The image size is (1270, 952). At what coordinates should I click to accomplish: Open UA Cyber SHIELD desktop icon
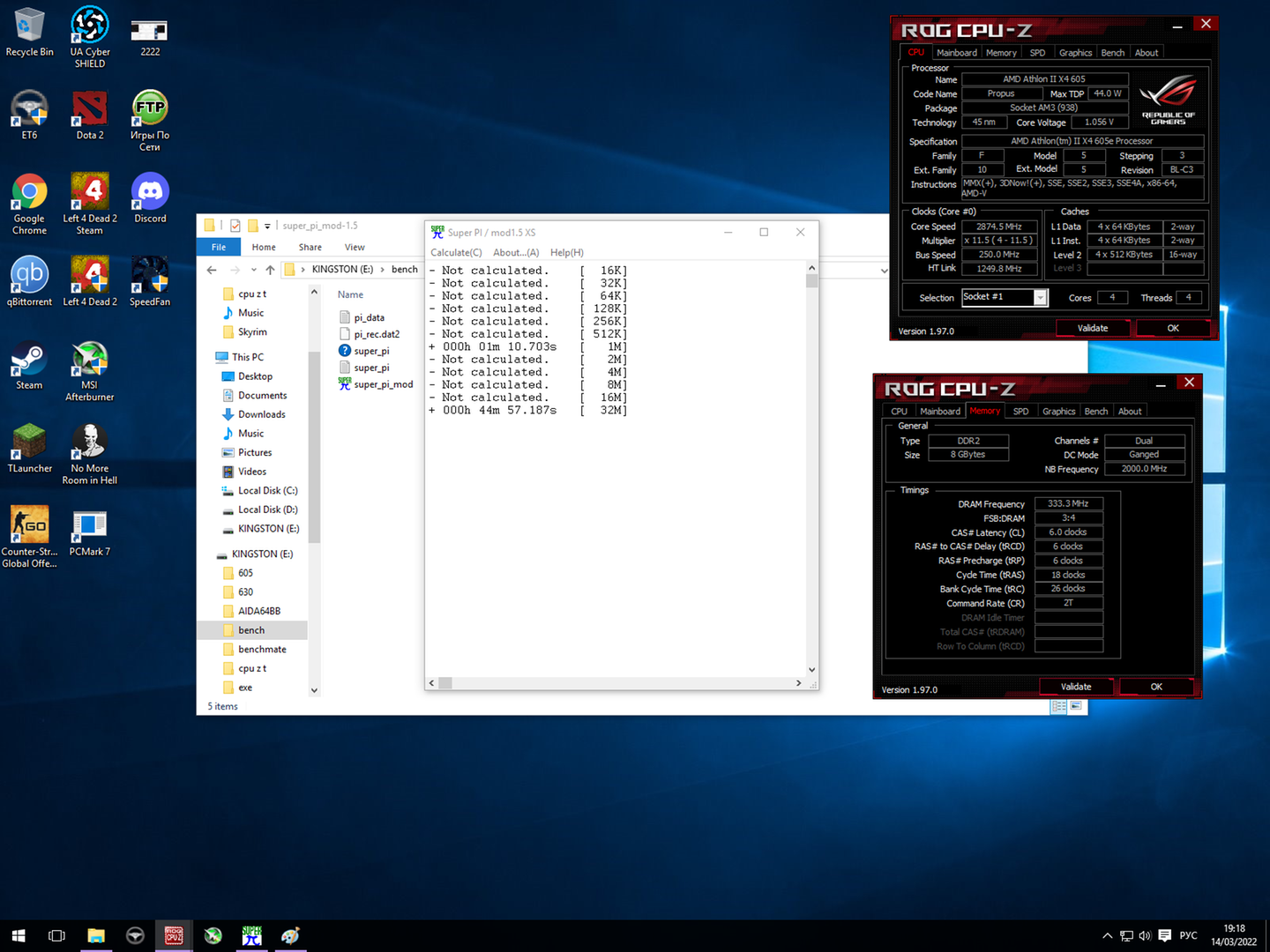pos(89,37)
